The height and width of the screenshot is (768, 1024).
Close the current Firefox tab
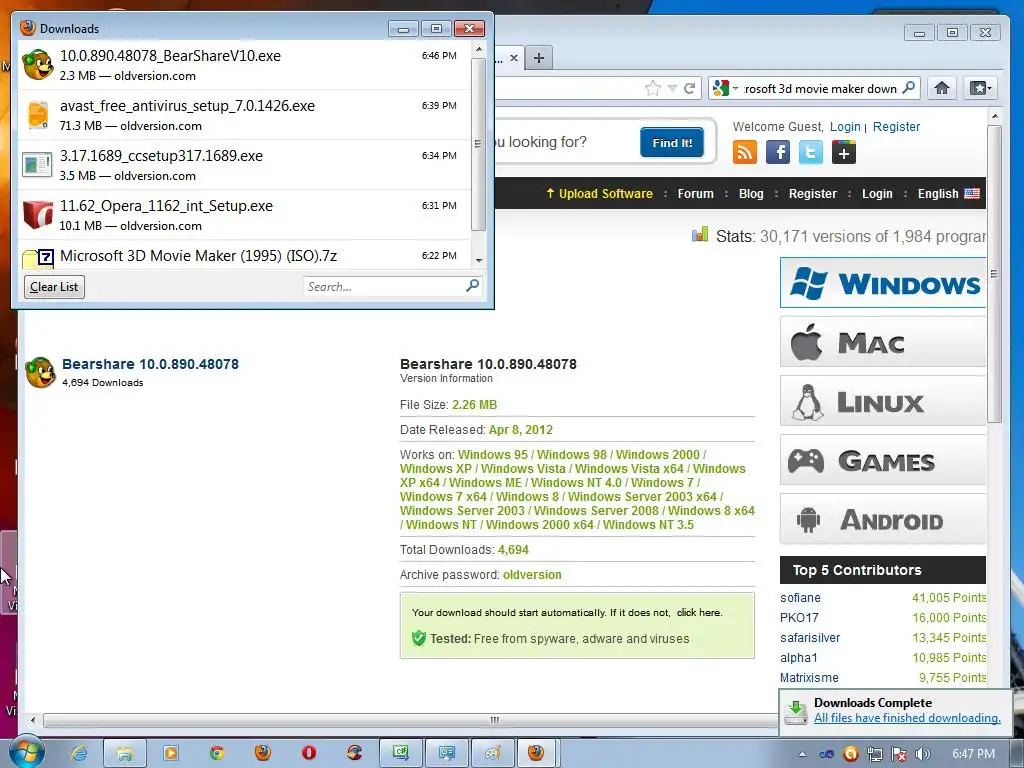pos(514,58)
